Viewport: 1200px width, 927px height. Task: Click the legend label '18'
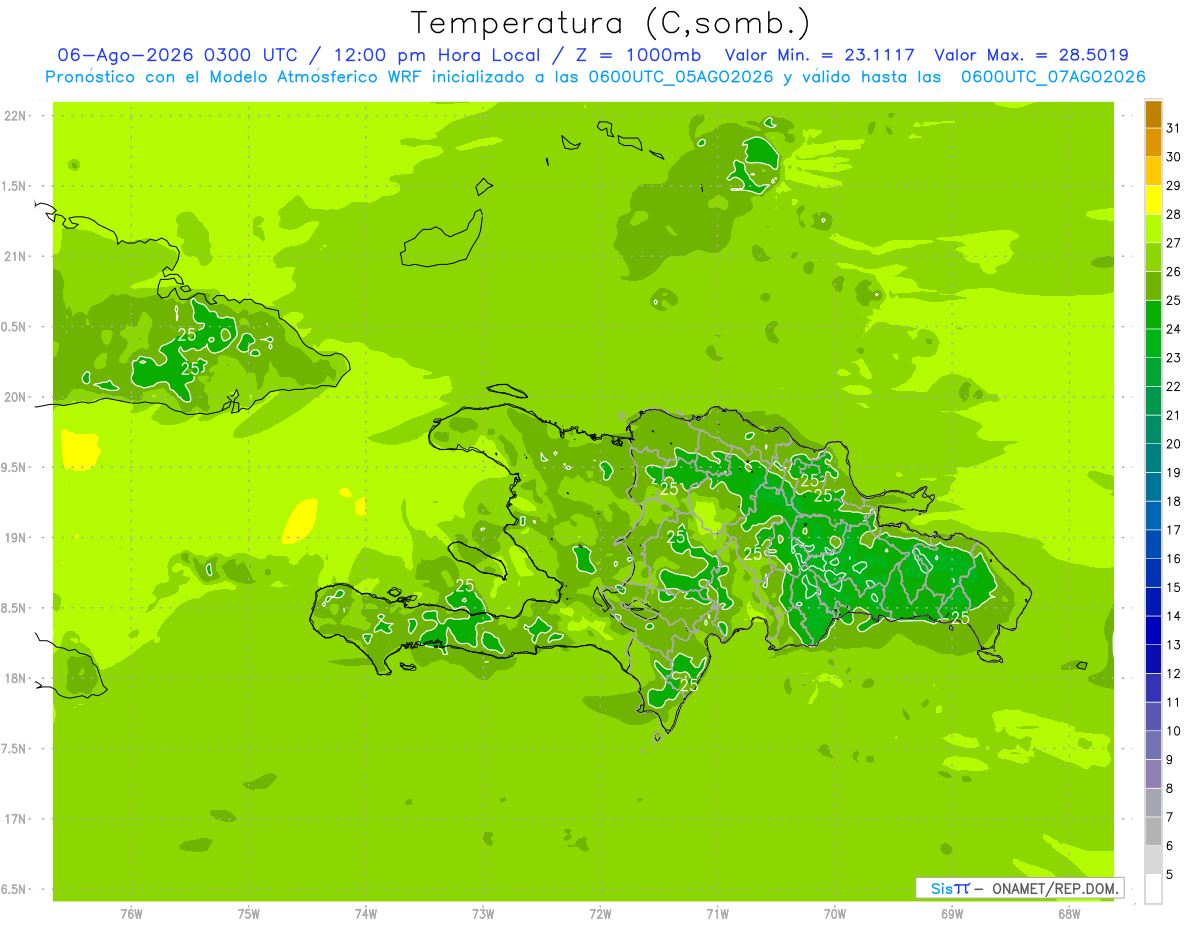point(1174,501)
